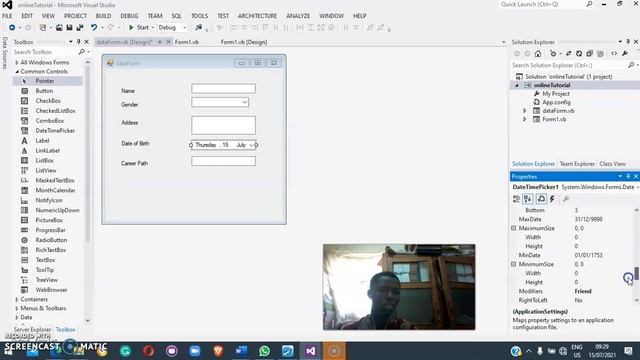The width and height of the screenshot is (640, 360).
Task: Show Events lightning icon in Properties
Action: pyautogui.click(x=552, y=199)
